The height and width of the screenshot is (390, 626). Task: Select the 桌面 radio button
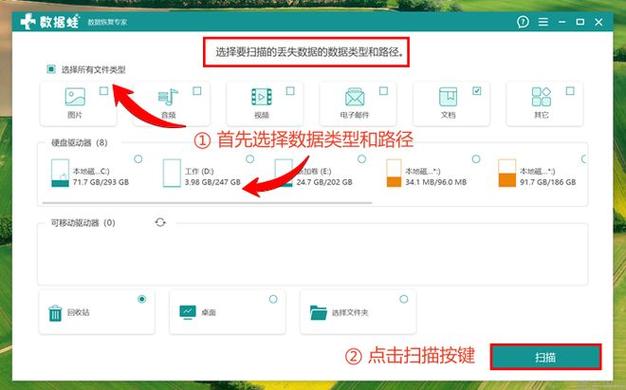coord(273,299)
